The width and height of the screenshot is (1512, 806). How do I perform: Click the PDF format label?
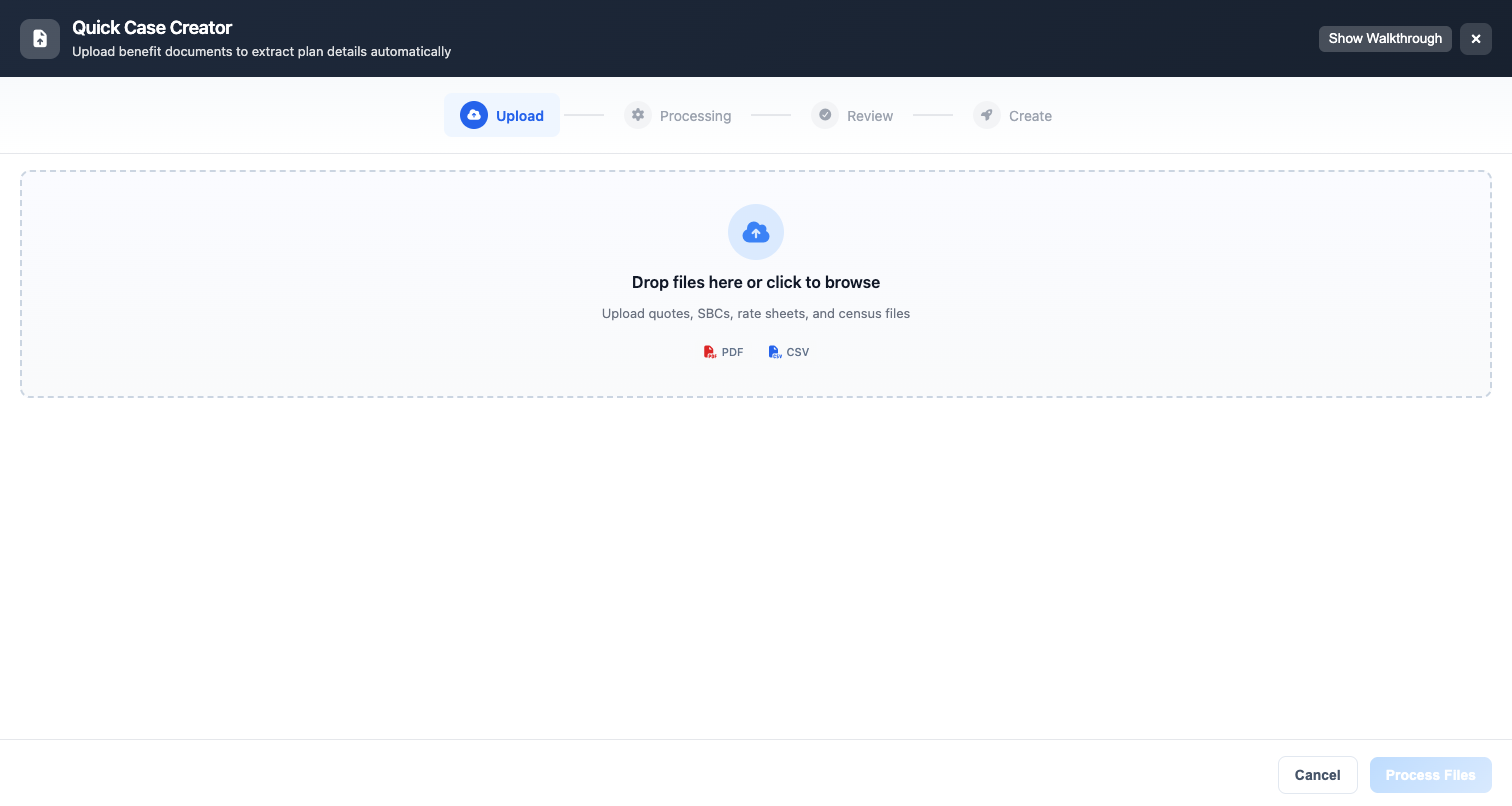click(x=733, y=352)
